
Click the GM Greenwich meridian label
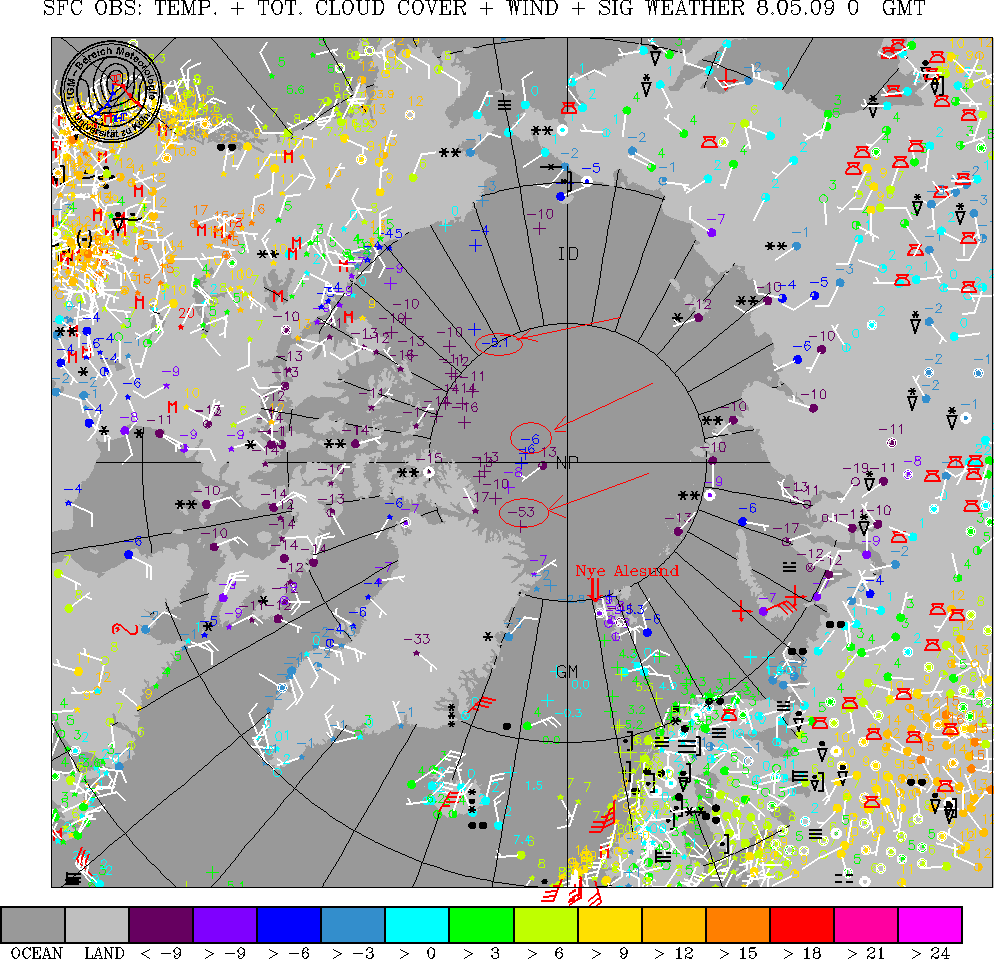pyautogui.click(x=567, y=671)
